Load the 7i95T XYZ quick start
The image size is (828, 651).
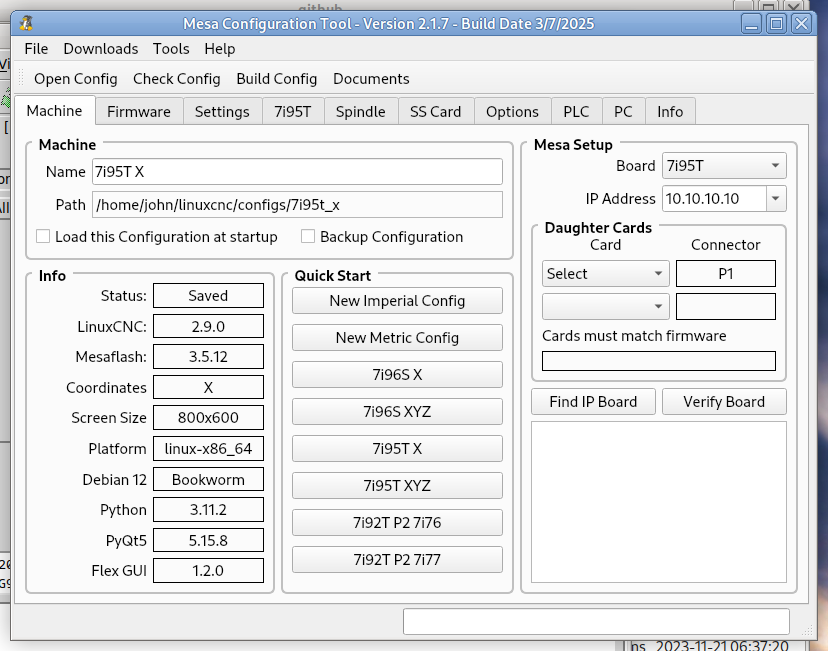397,485
